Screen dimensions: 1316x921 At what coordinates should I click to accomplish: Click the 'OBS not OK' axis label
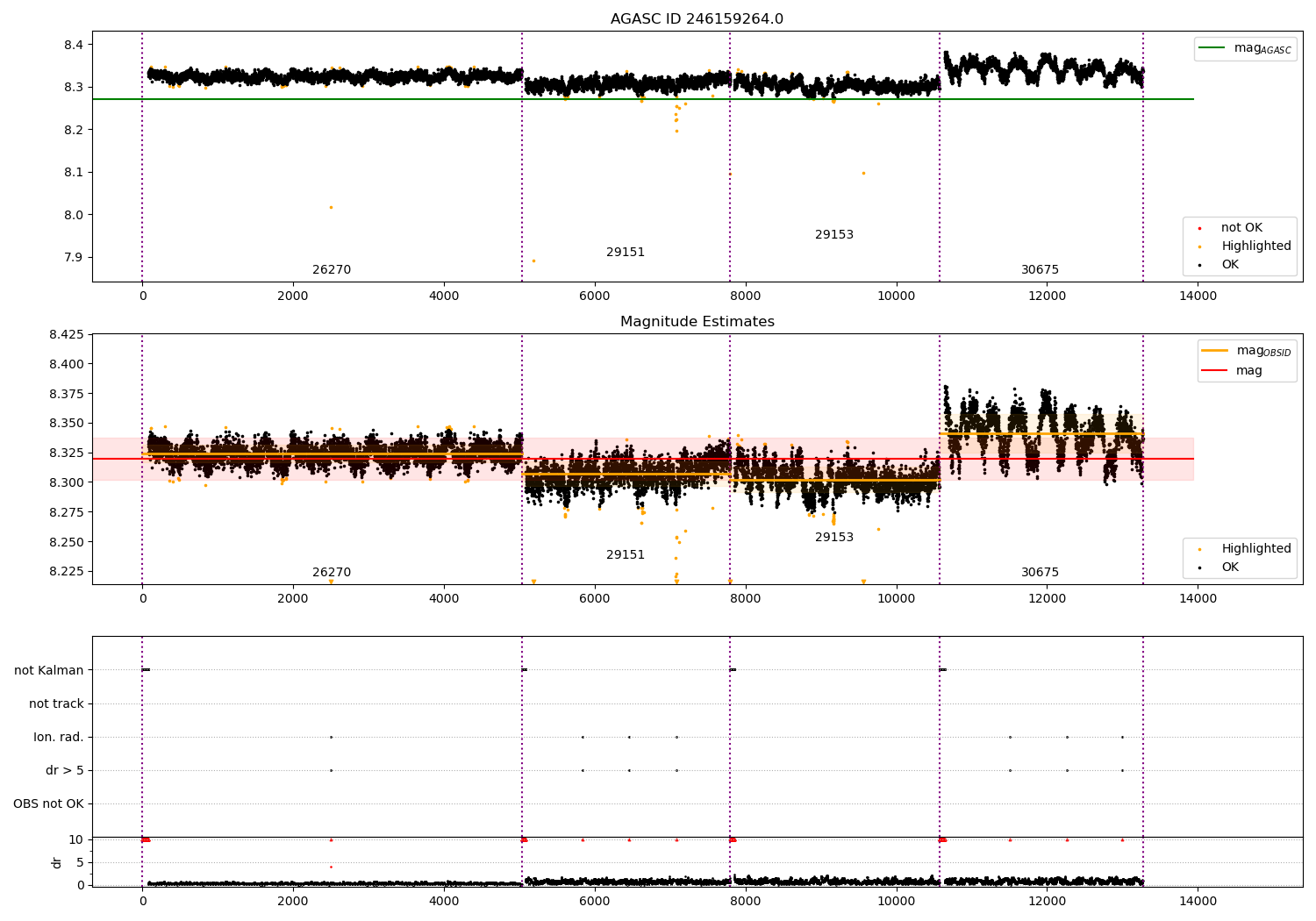click(48, 803)
